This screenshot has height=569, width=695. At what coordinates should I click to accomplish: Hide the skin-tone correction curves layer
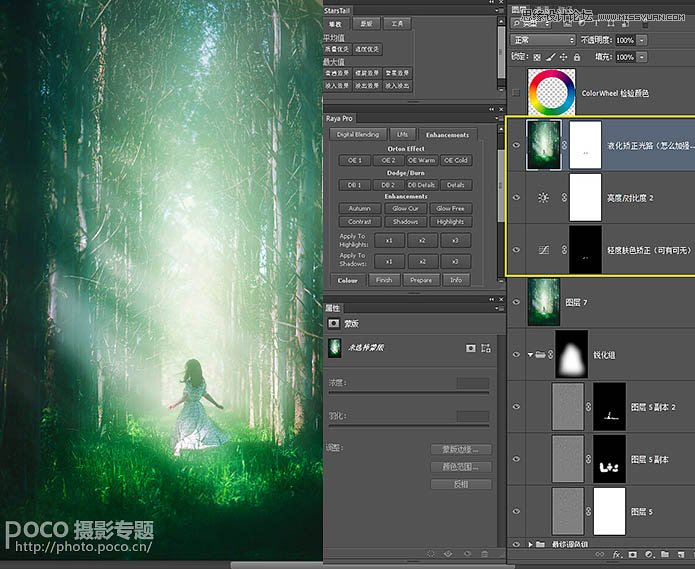tap(516, 250)
